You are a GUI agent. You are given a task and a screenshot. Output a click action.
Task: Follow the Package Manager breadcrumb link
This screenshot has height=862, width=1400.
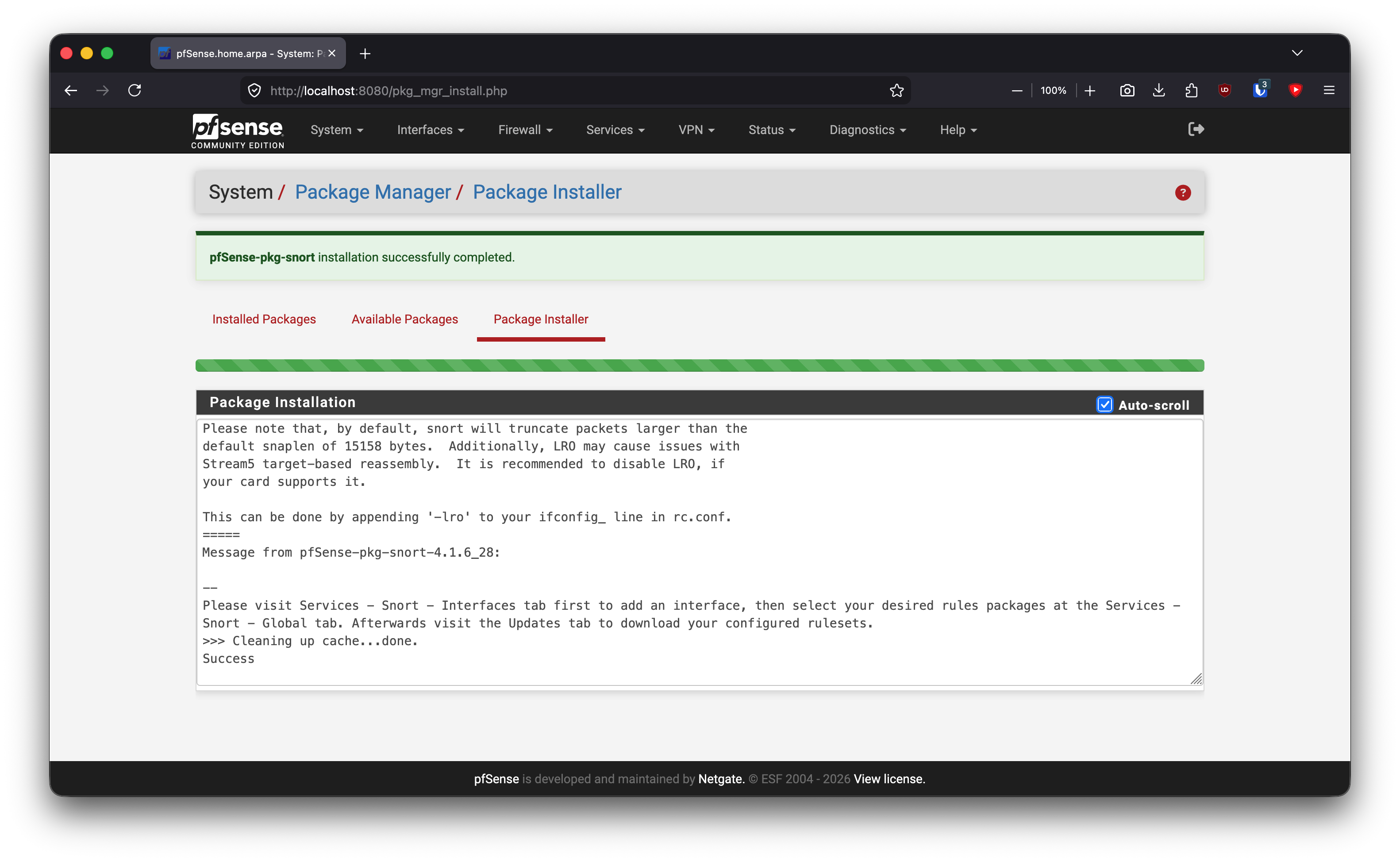click(373, 192)
